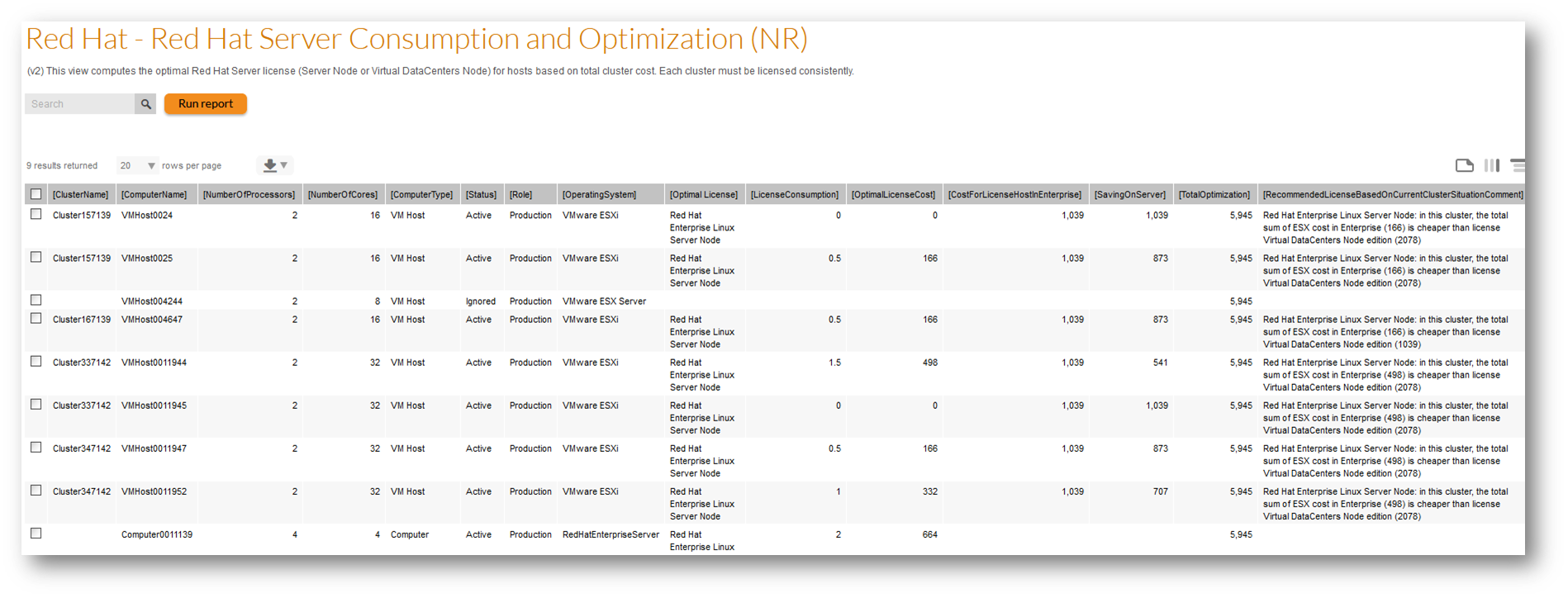
Task: Click the [Status] column header
Action: 481,195
